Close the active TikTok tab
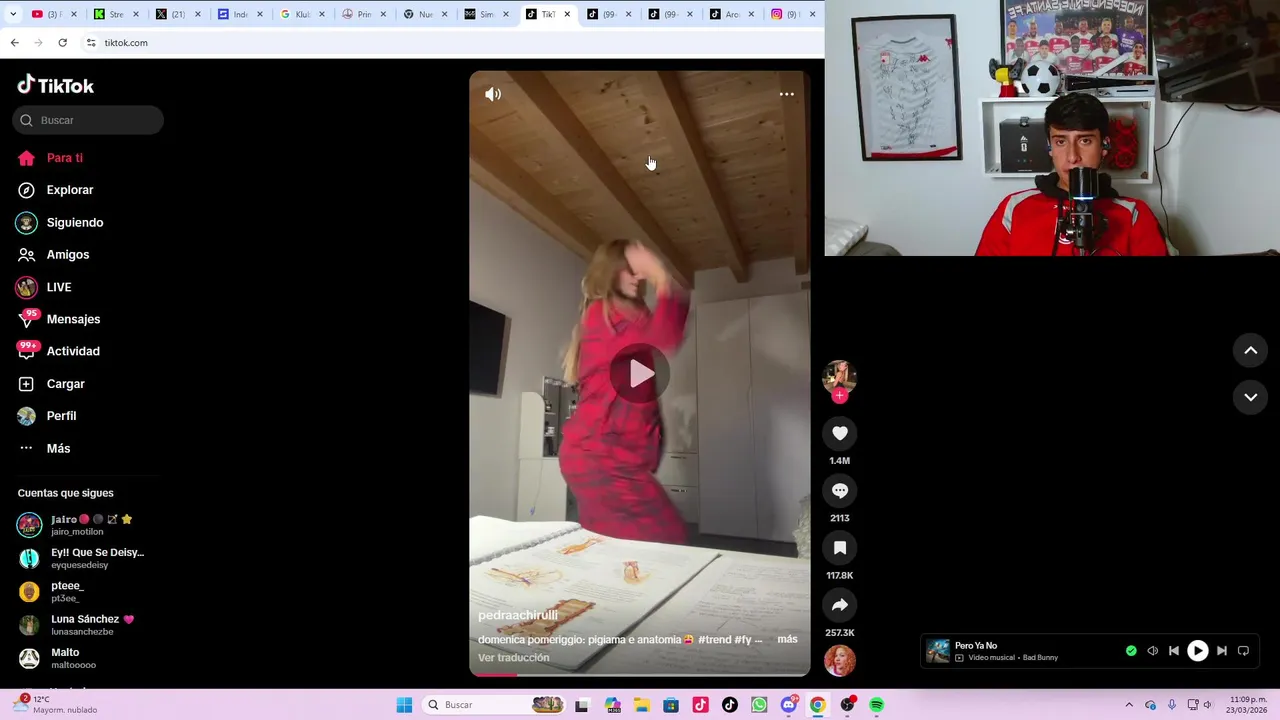The image size is (1280, 720). [x=568, y=14]
